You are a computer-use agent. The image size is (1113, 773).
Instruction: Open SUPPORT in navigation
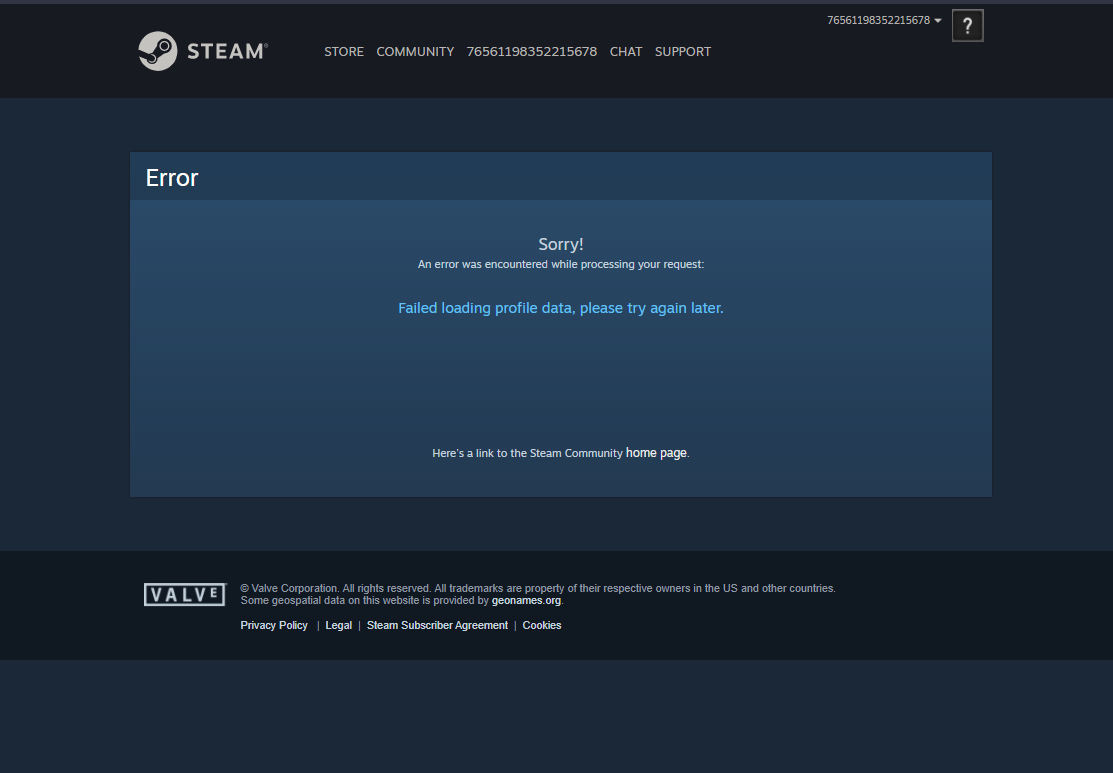(x=683, y=52)
